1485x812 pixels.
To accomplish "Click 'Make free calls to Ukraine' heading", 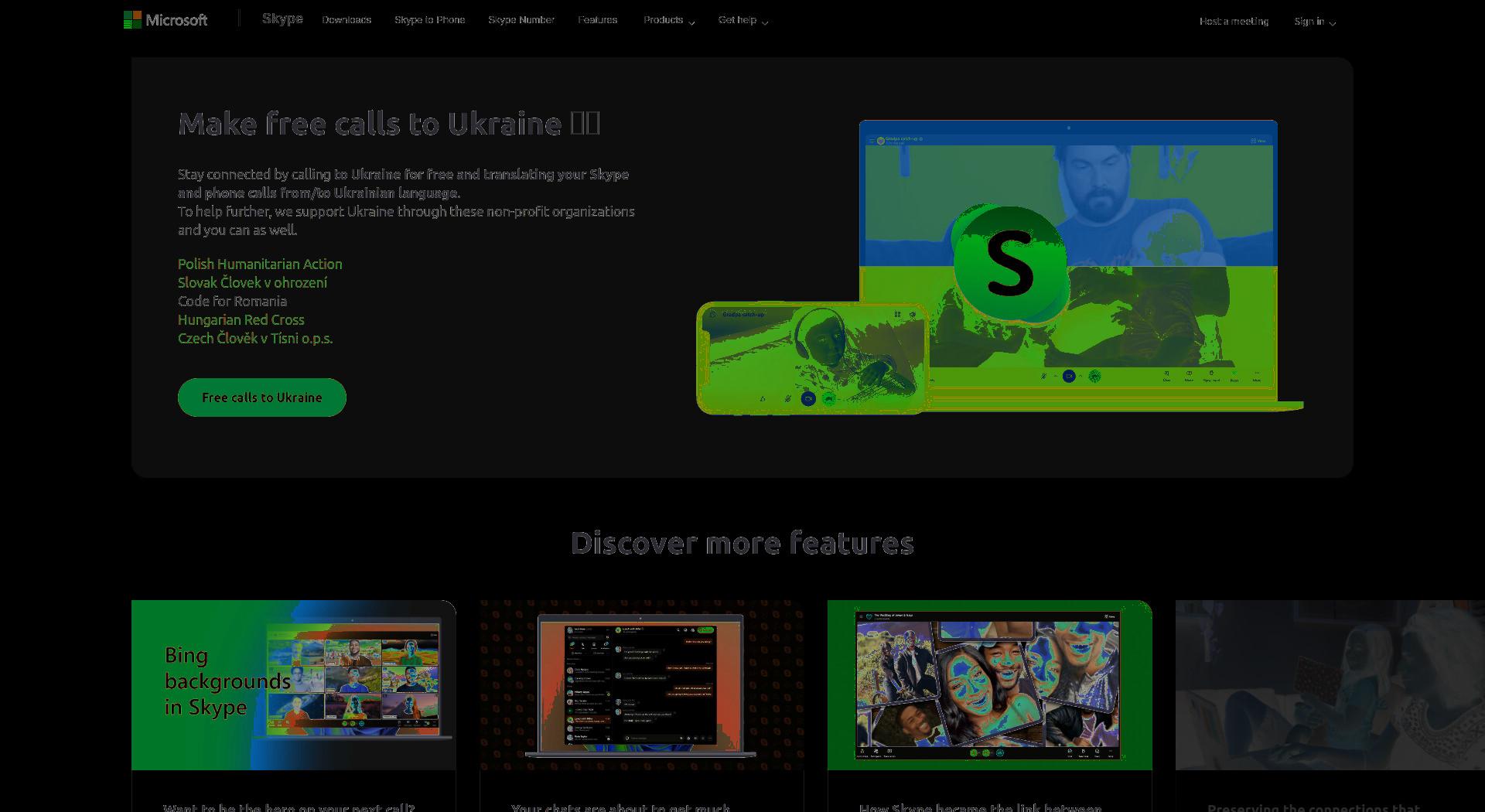I will 389,124.
